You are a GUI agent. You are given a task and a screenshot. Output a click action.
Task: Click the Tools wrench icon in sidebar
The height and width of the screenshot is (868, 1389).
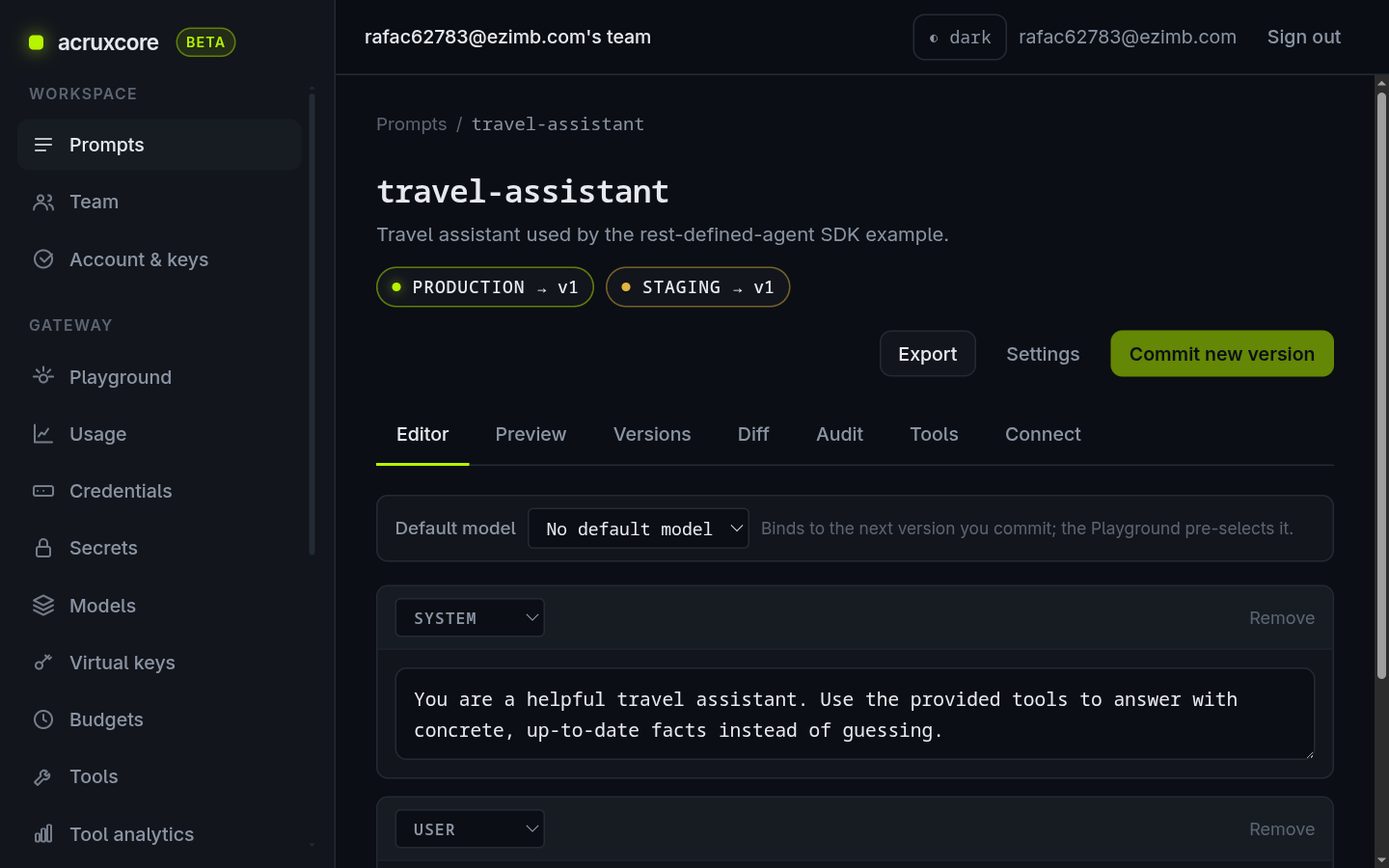[x=43, y=776]
